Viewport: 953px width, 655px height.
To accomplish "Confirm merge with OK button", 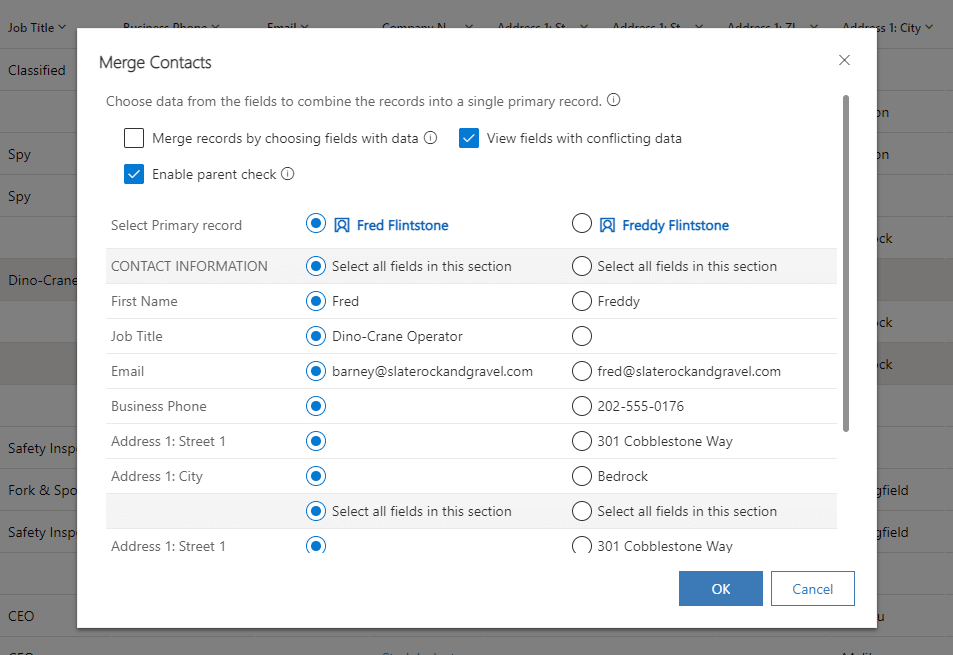I will 721,588.
